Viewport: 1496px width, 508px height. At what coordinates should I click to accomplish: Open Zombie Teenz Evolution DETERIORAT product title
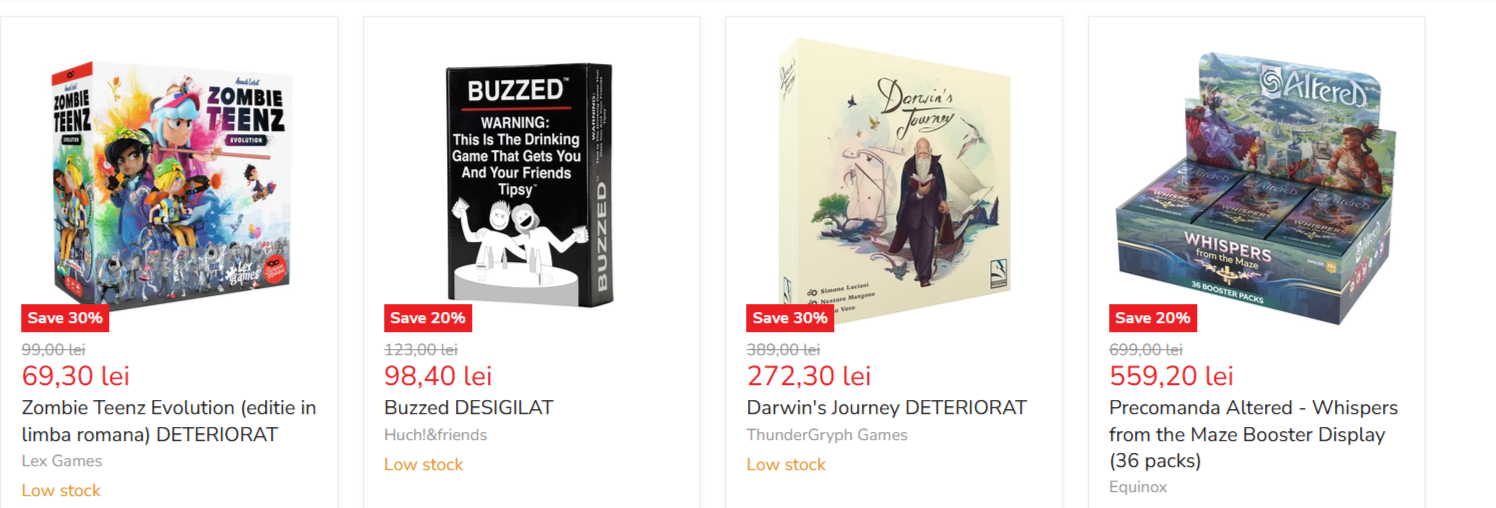[x=169, y=421]
